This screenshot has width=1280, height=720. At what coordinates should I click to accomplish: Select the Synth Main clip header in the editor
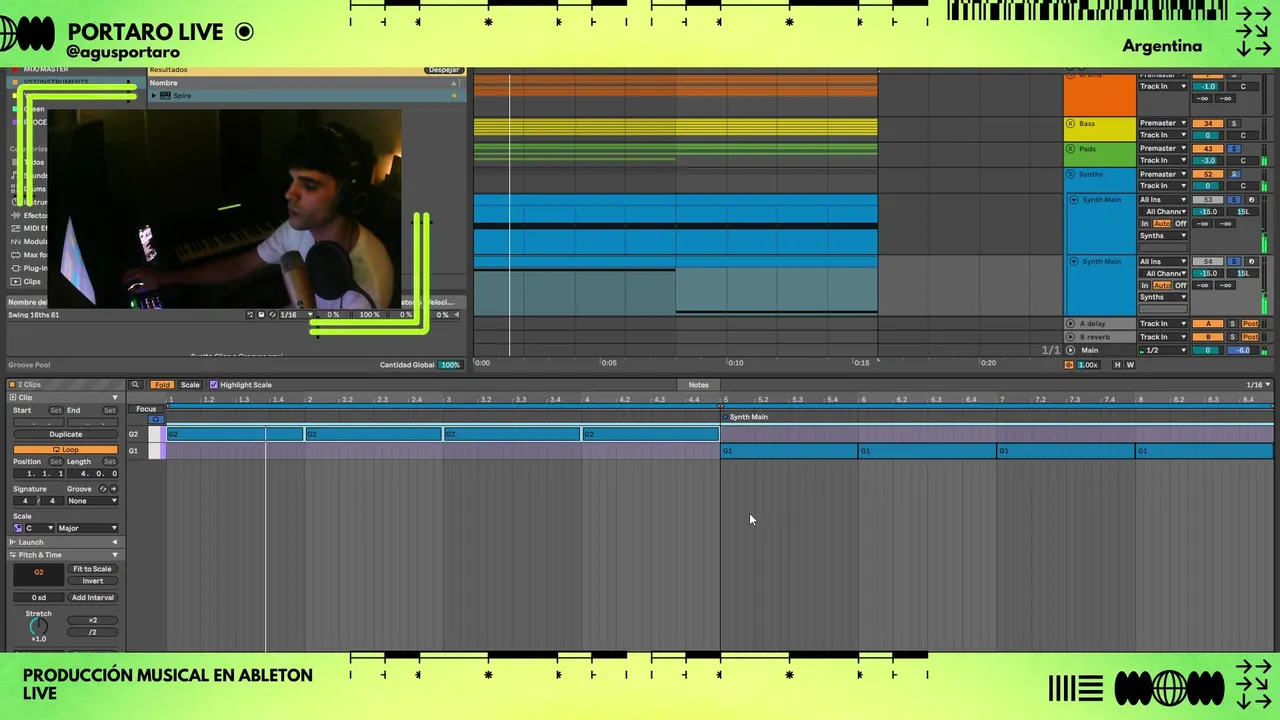coord(748,417)
